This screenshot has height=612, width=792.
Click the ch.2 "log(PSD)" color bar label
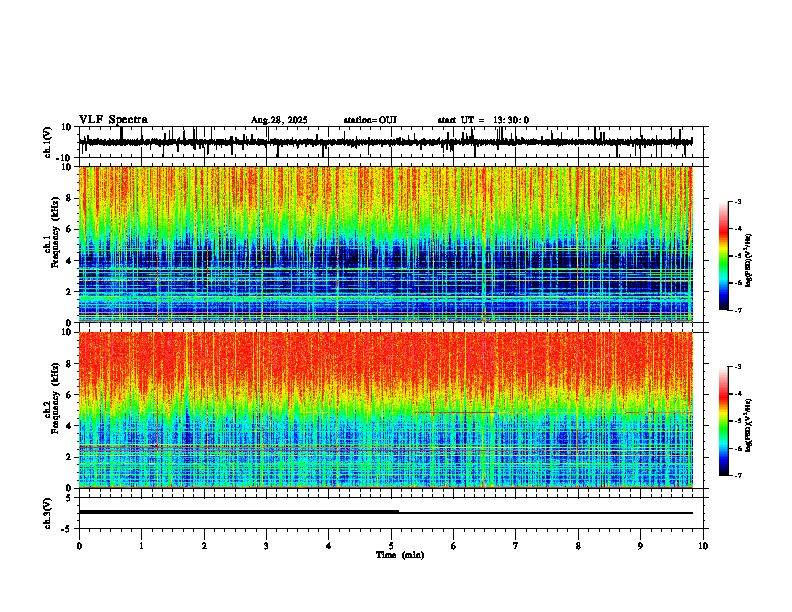[749, 425]
